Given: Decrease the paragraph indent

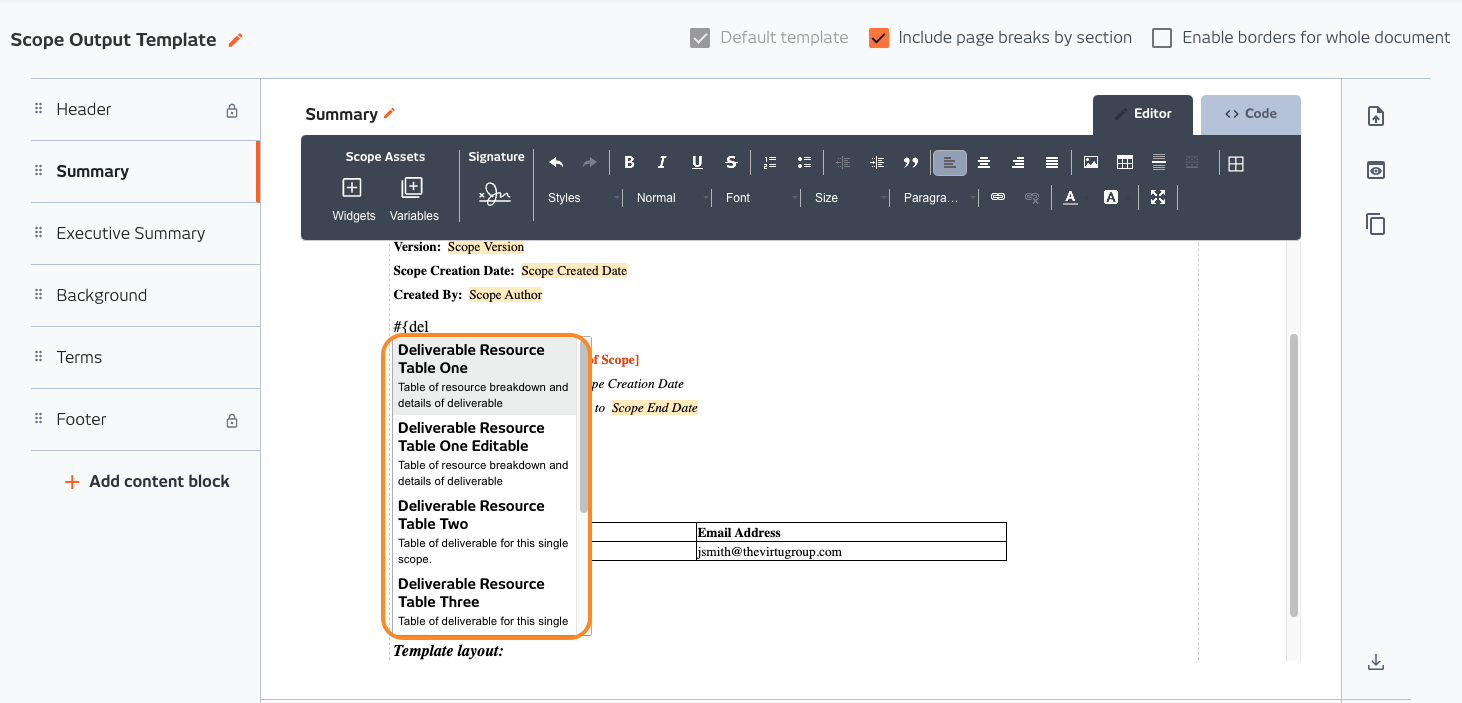Looking at the screenshot, I should coord(843,163).
